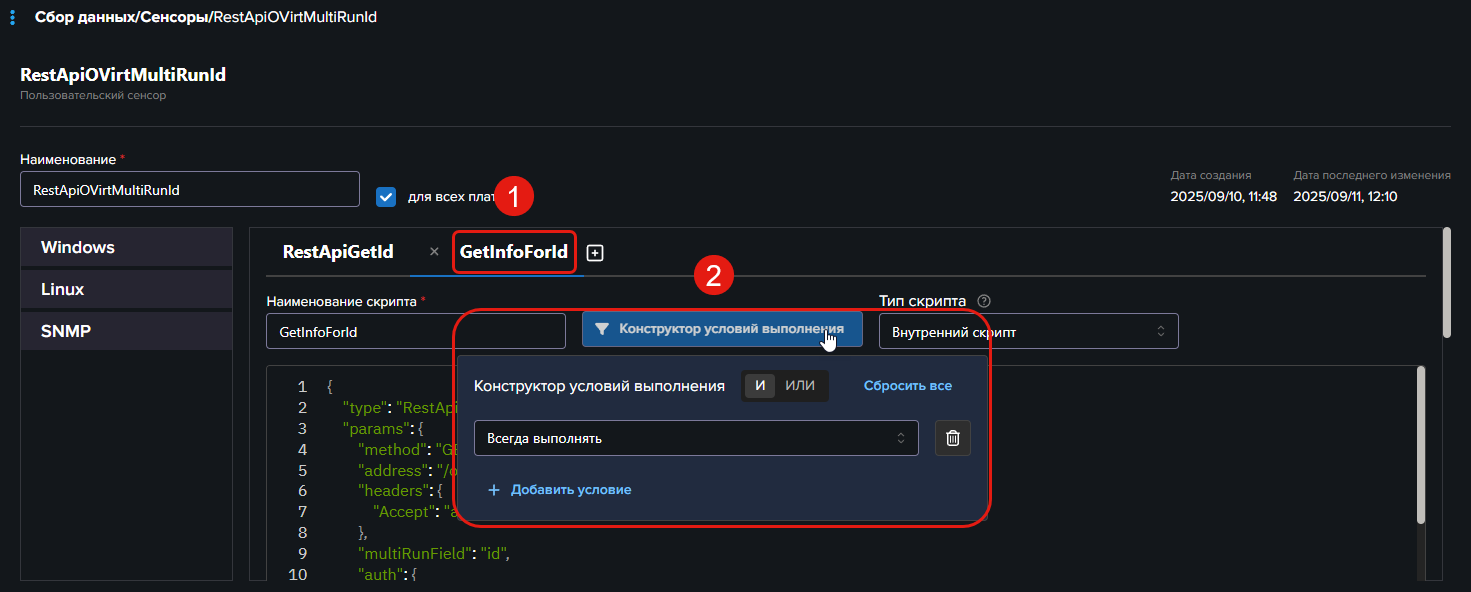Open the Всегда выполнять dropdown
The image size is (1471, 592).
coord(695,438)
